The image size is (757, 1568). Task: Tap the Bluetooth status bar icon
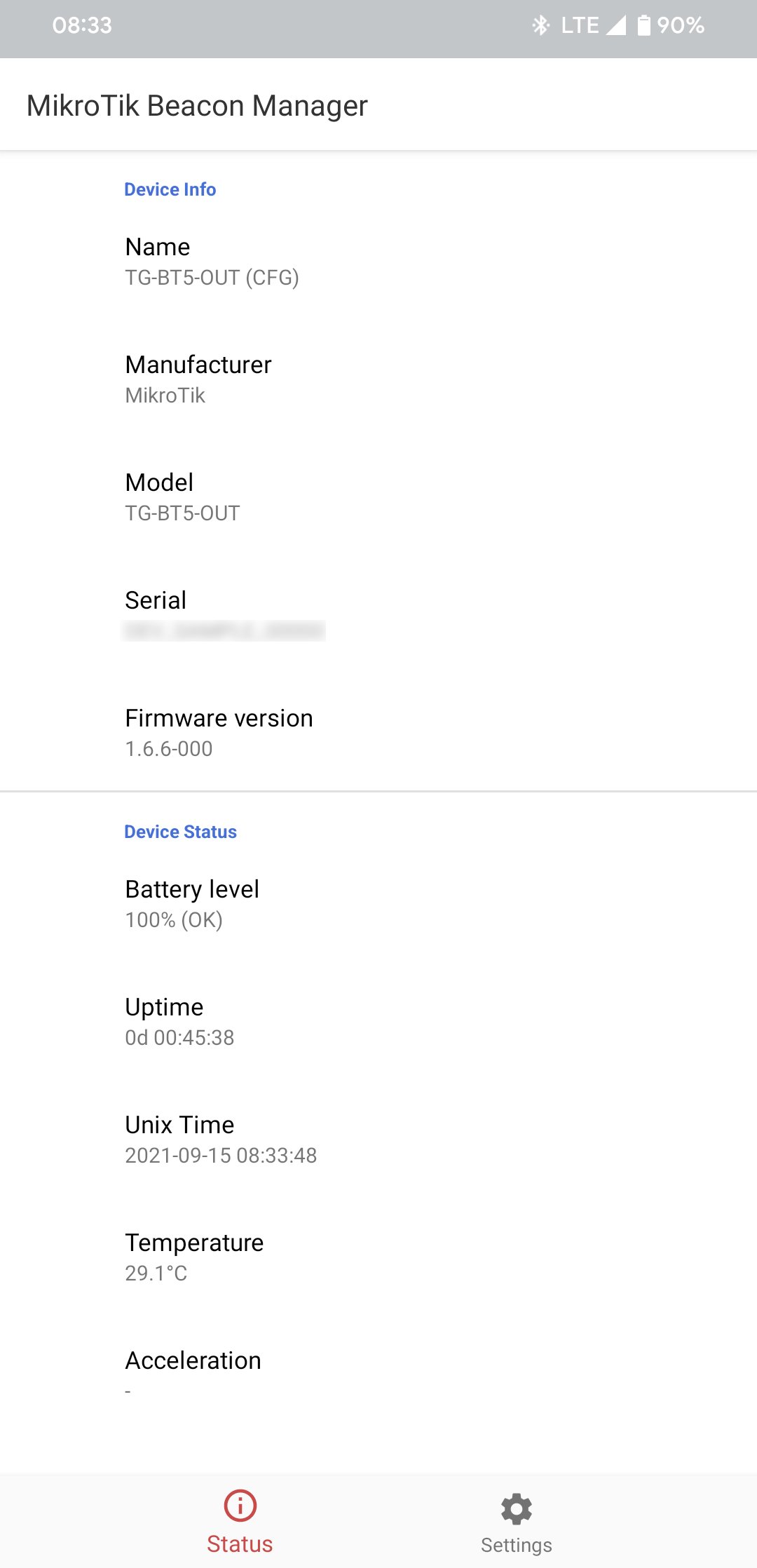(540, 26)
